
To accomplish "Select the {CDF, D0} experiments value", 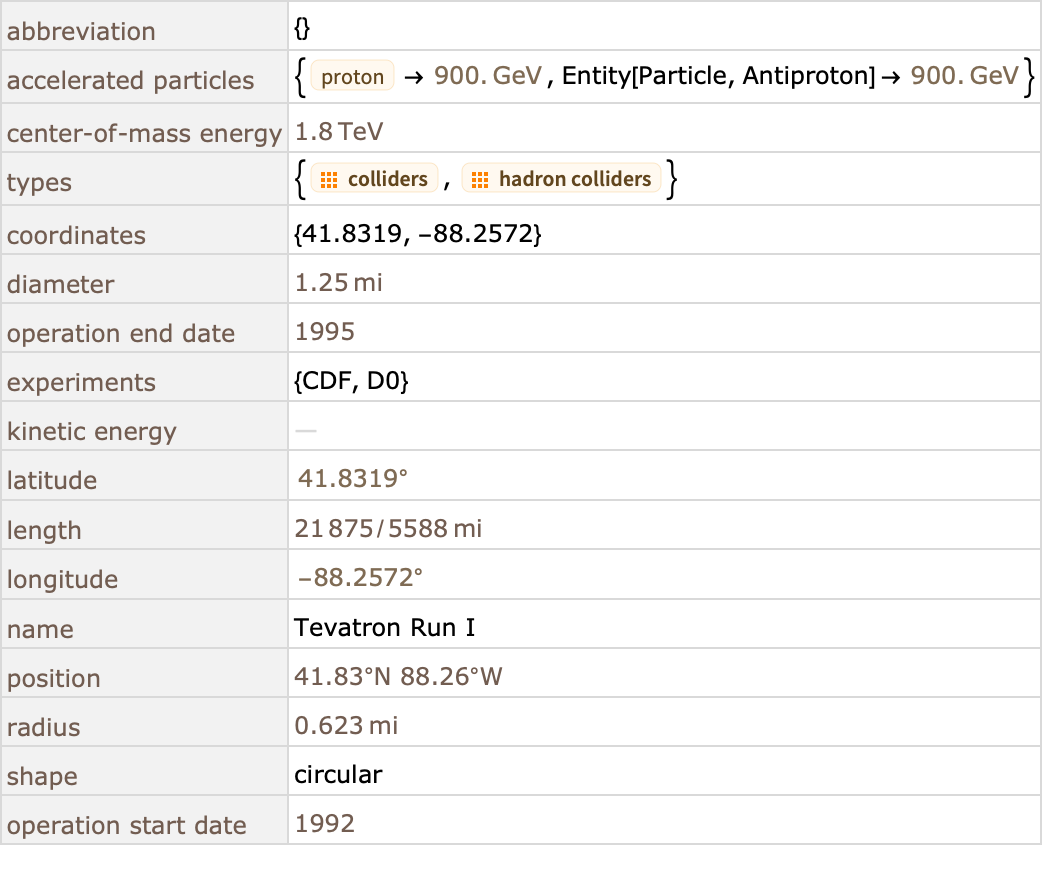I will point(351,381).
